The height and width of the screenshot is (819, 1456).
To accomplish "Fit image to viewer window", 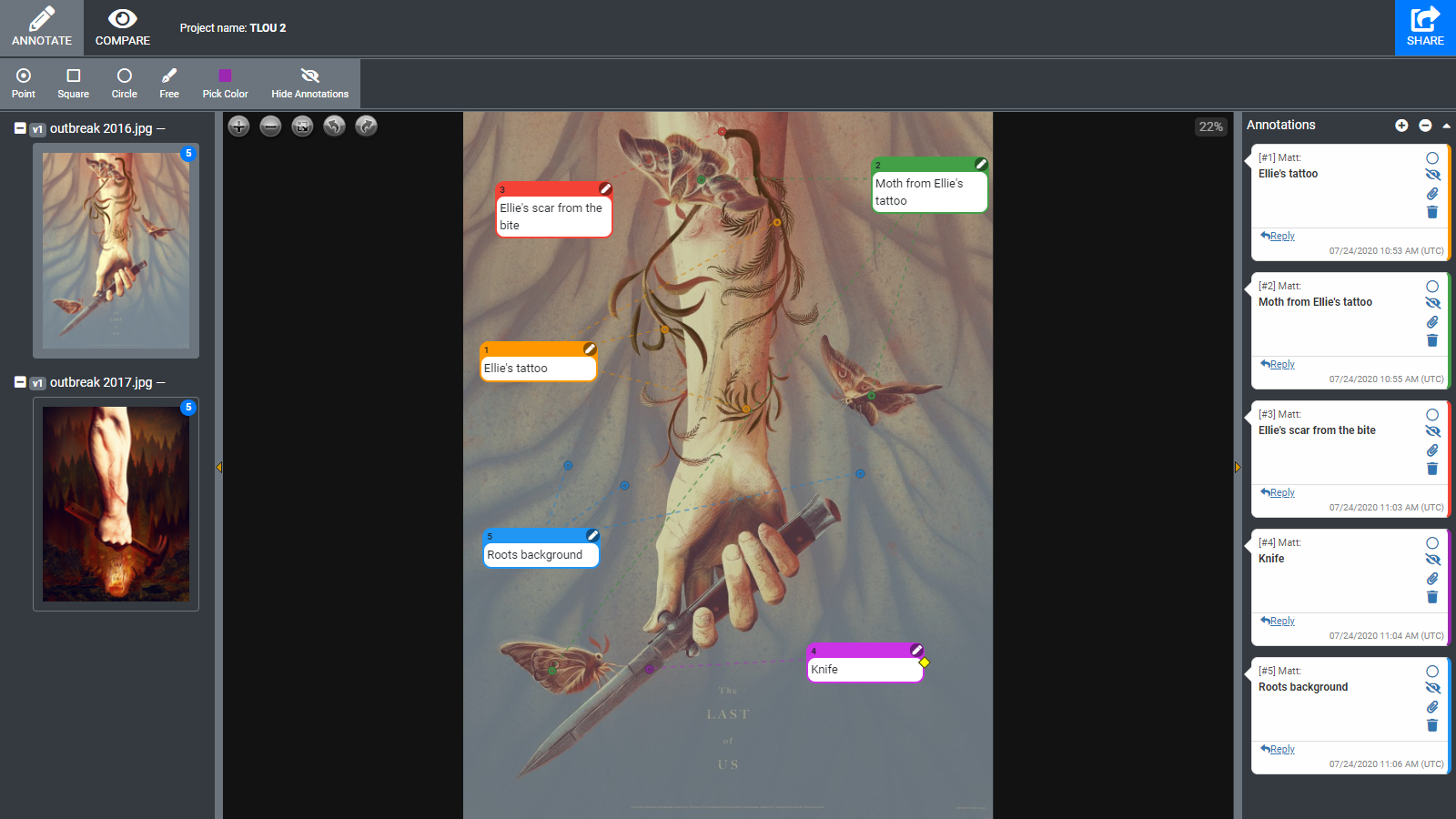I will [302, 126].
